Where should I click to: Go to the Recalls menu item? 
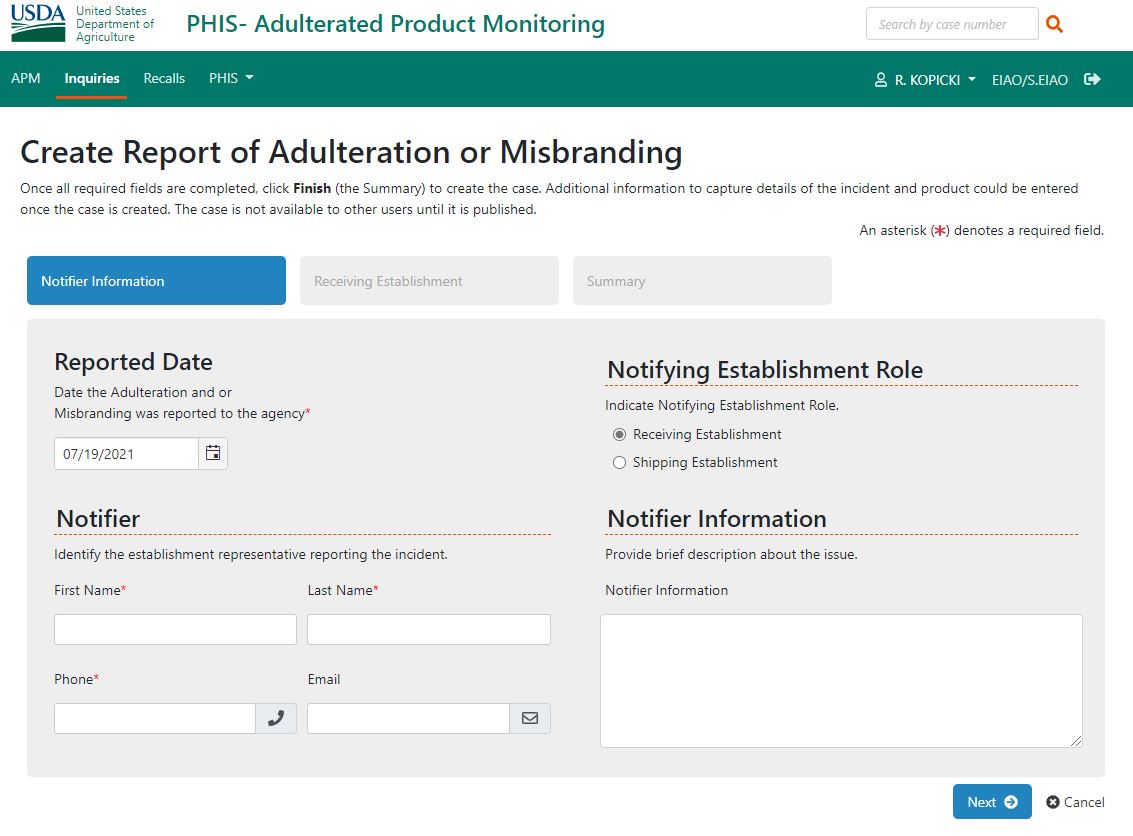(x=164, y=78)
